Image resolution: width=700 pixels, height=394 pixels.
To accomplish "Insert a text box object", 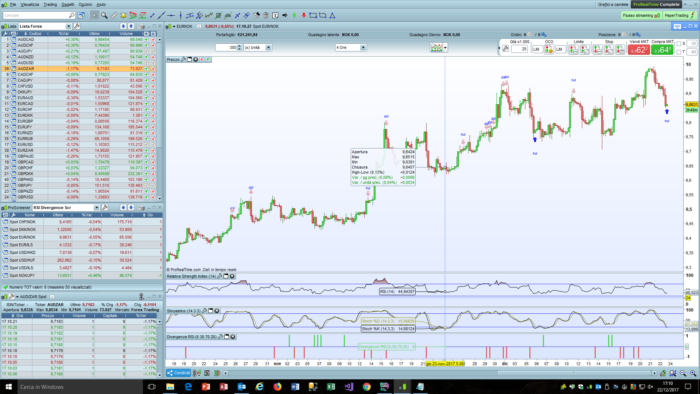I will click(x=275, y=15).
